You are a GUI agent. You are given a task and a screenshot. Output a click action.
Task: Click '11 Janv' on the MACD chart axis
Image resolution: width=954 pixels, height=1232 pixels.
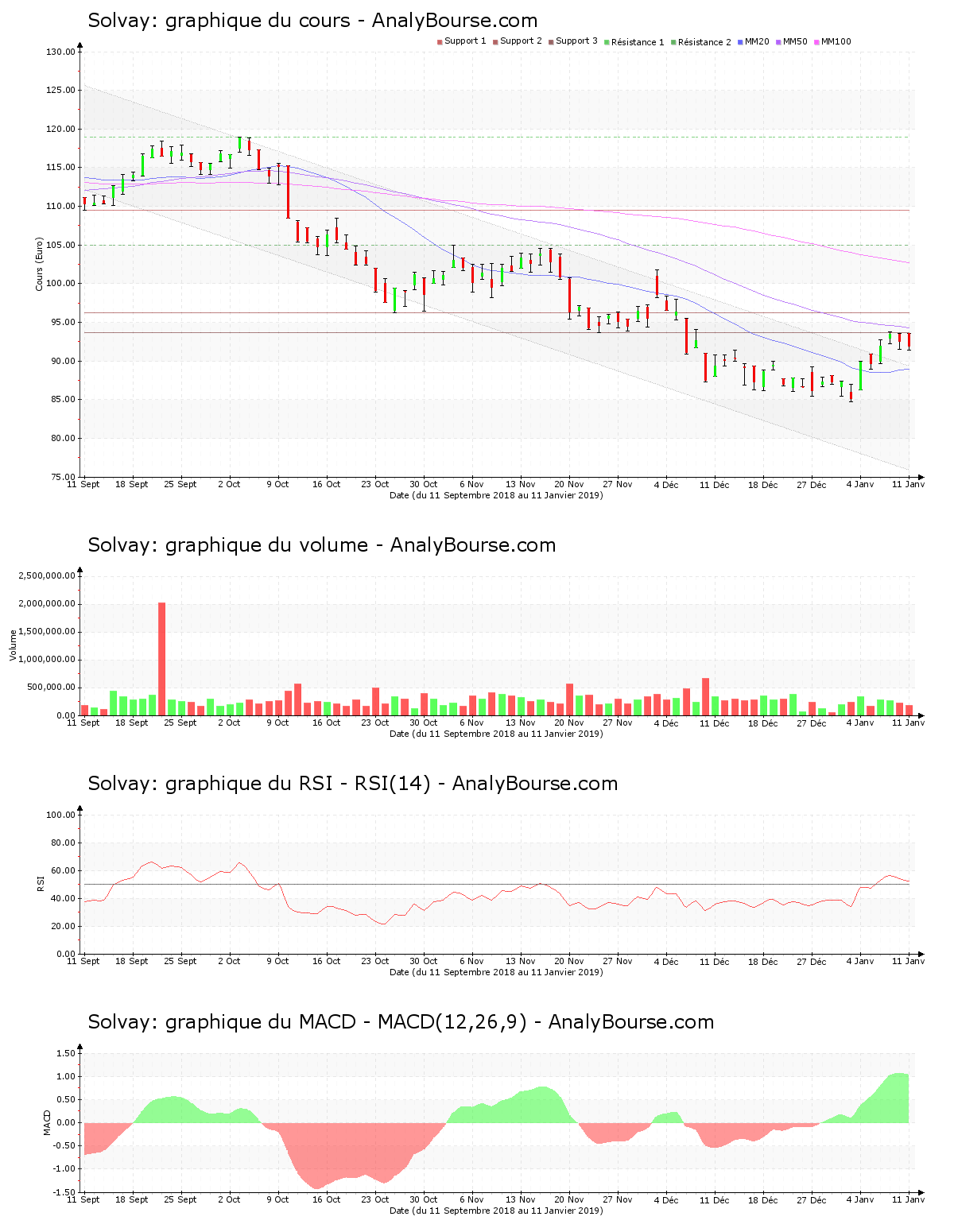pos(909,1199)
